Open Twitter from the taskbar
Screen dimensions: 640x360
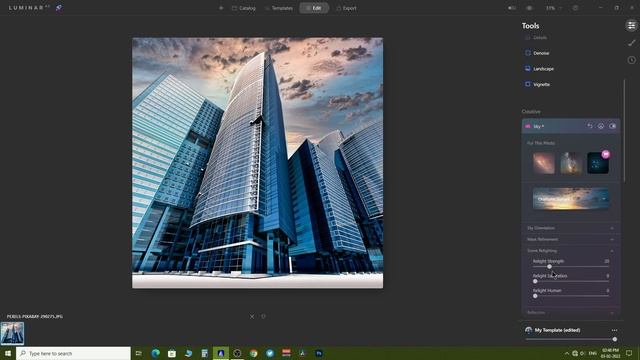click(270, 353)
